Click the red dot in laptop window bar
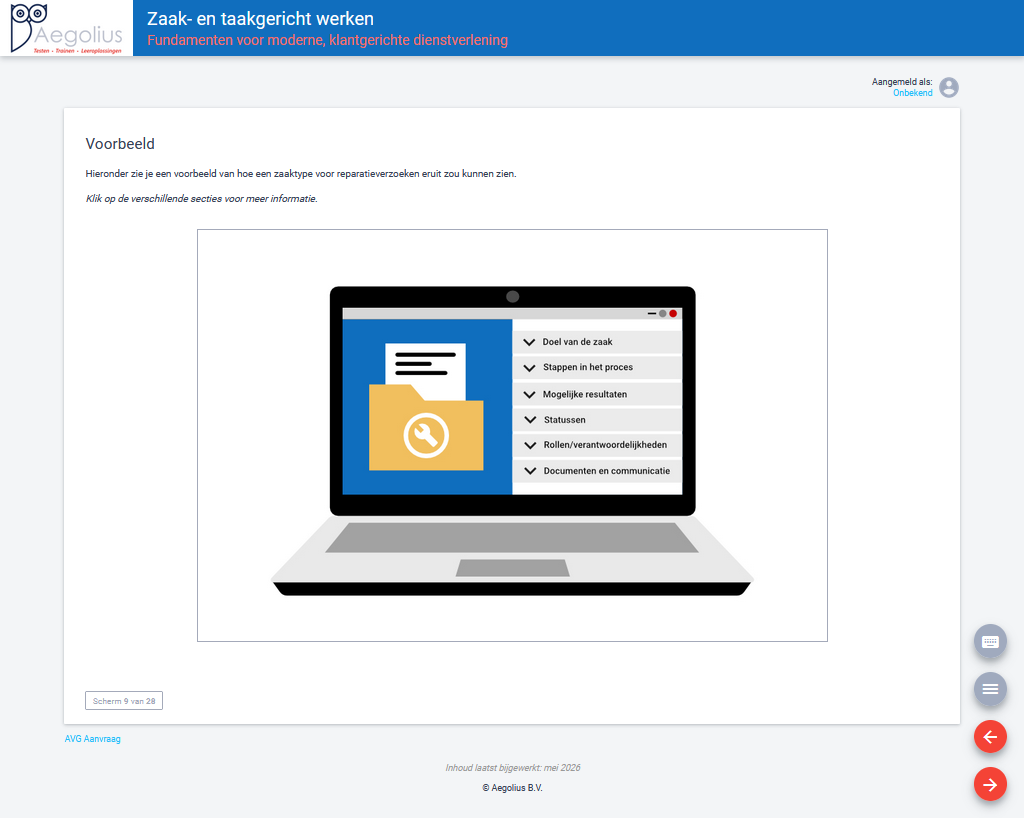Screen dimensions: 1024x818 click(673, 314)
